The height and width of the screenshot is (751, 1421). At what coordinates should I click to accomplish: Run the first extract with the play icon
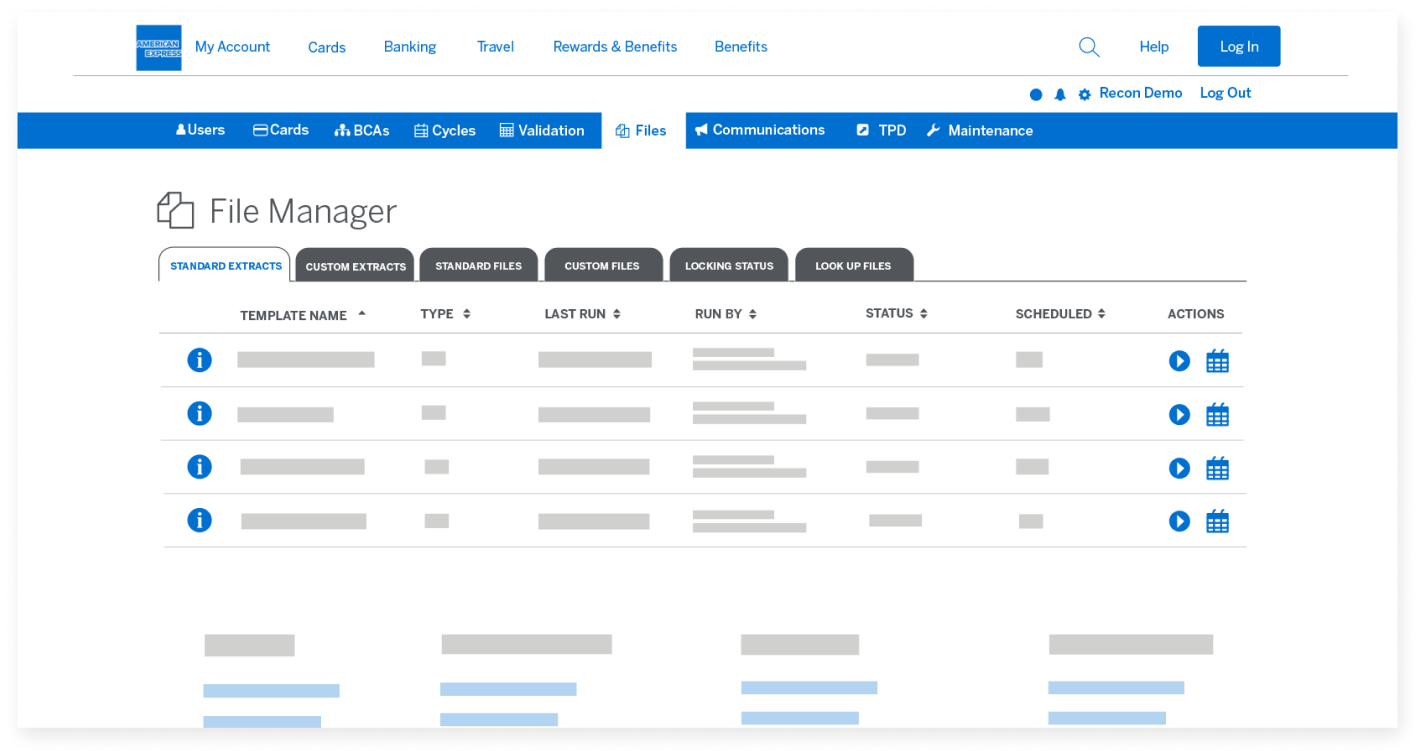coord(1179,361)
